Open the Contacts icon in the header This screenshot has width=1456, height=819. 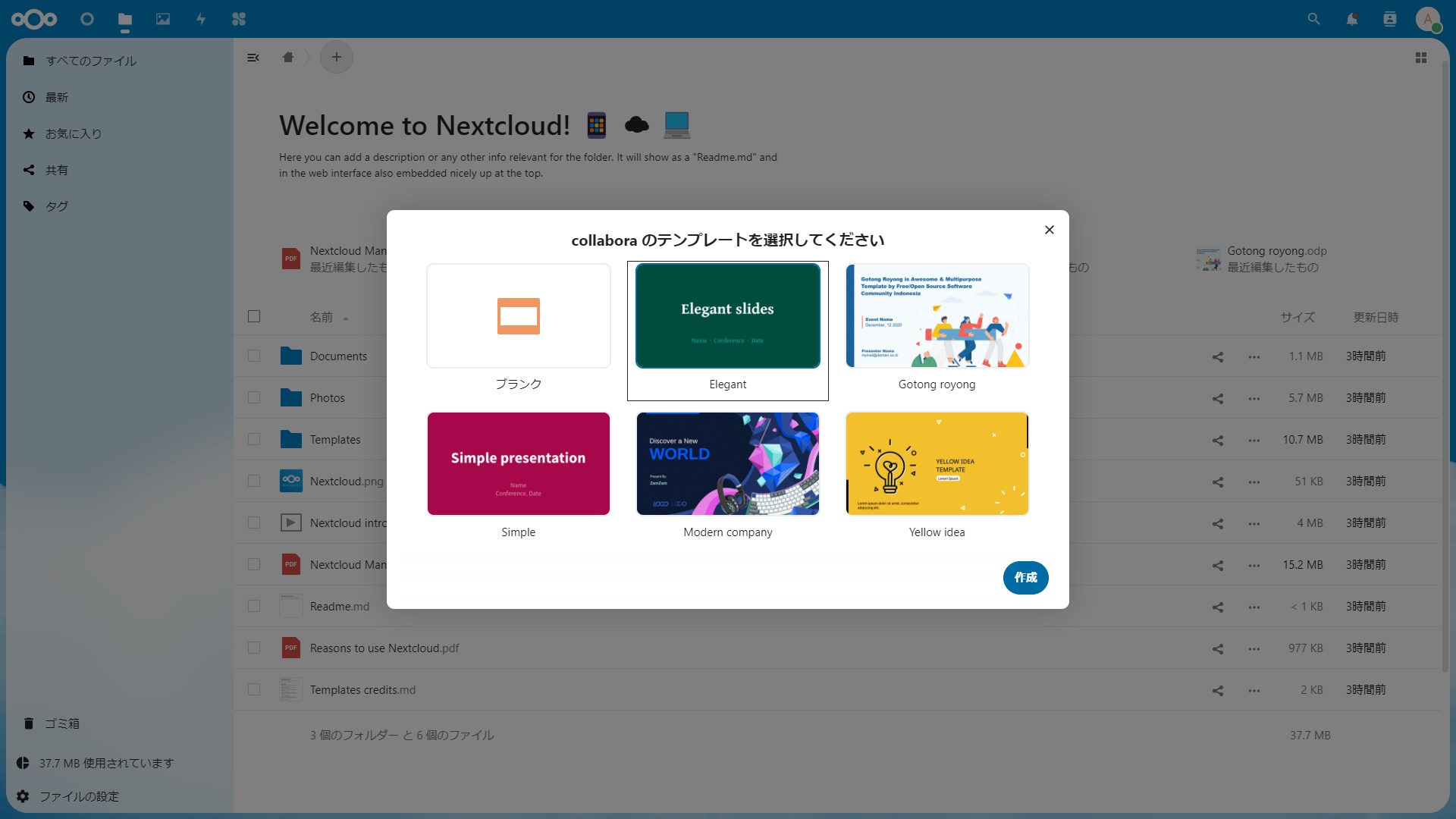point(1389,19)
